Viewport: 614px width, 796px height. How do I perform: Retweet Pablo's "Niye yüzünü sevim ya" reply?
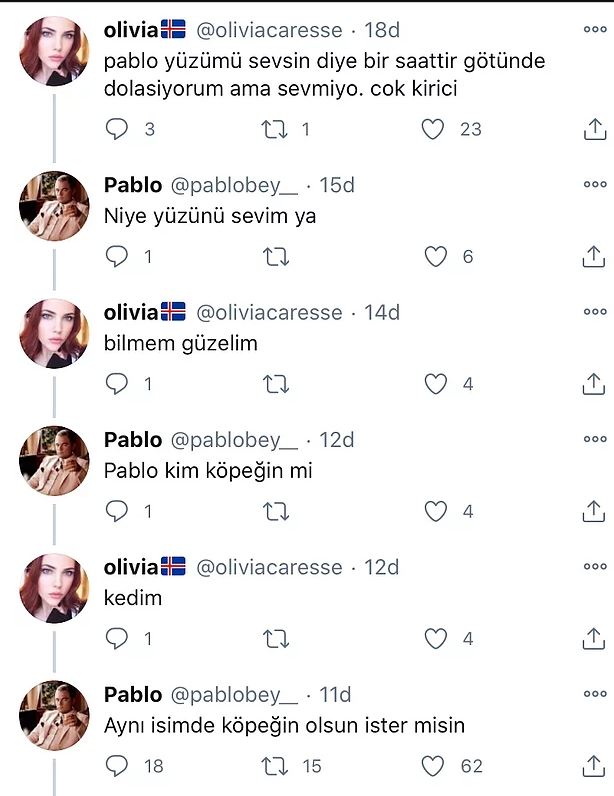tap(275, 257)
